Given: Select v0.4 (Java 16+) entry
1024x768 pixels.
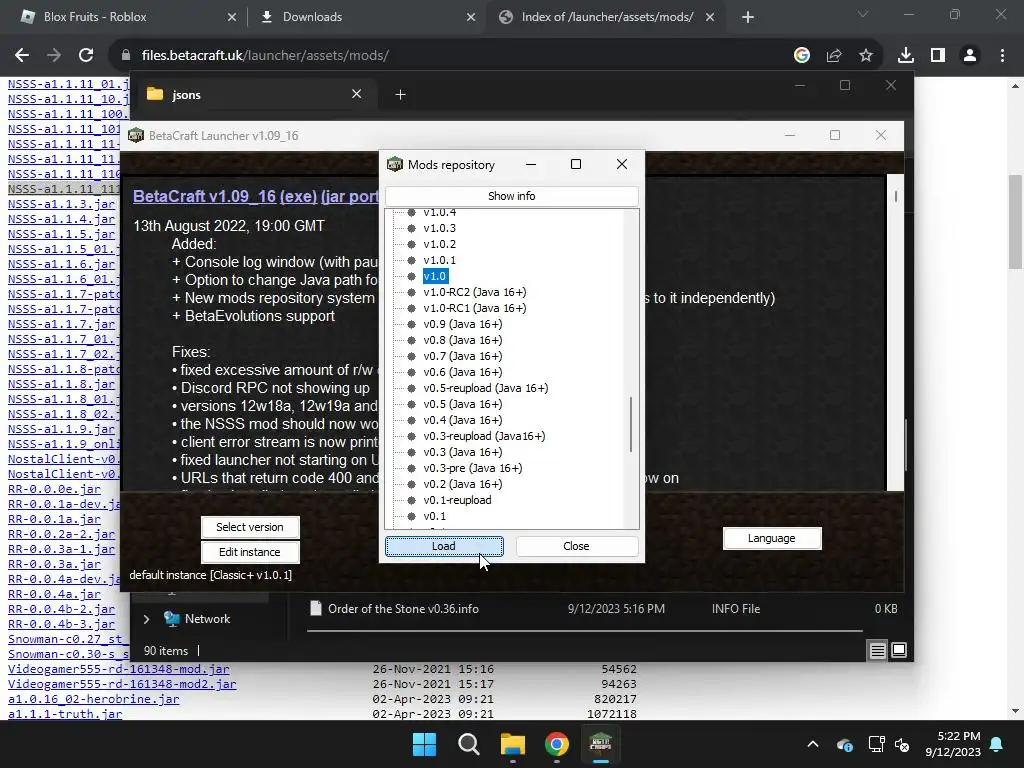Looking at the screenshot, I should click(463, 420).
